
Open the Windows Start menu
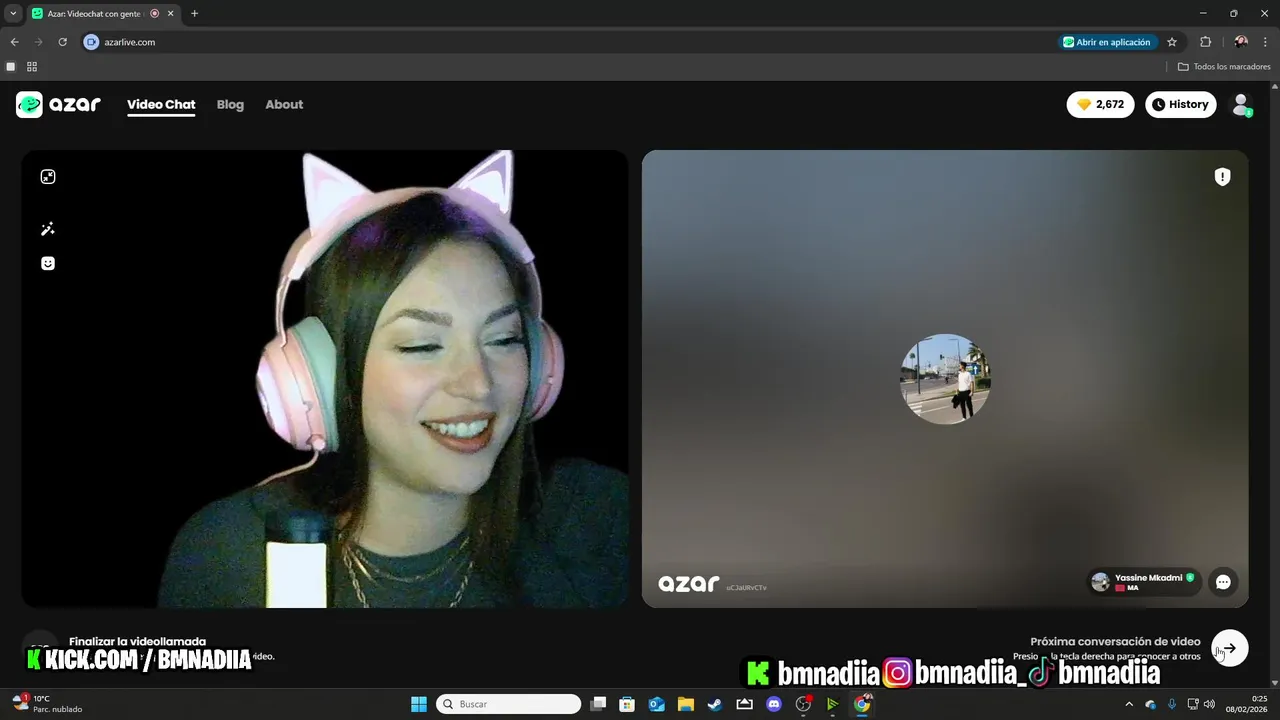tap(418, 704)
